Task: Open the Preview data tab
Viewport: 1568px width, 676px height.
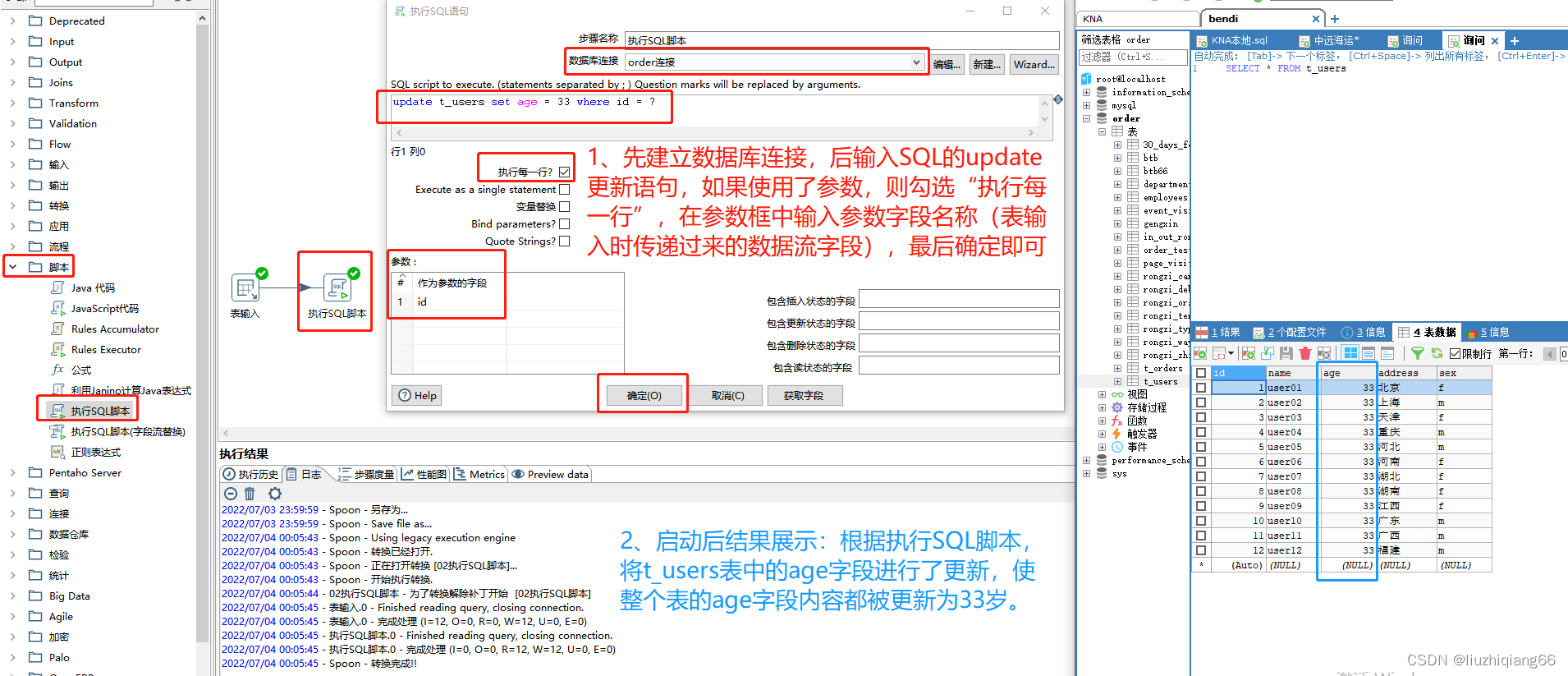Action: point(550,474)
